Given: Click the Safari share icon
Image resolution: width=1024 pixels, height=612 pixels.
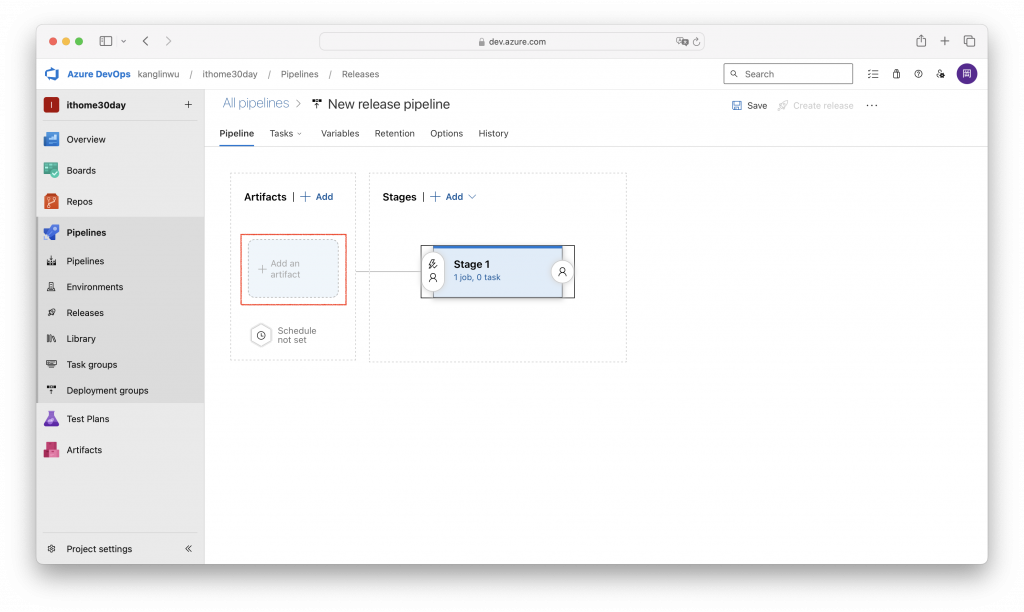Looking at the screenshot, I should [921, 41].
